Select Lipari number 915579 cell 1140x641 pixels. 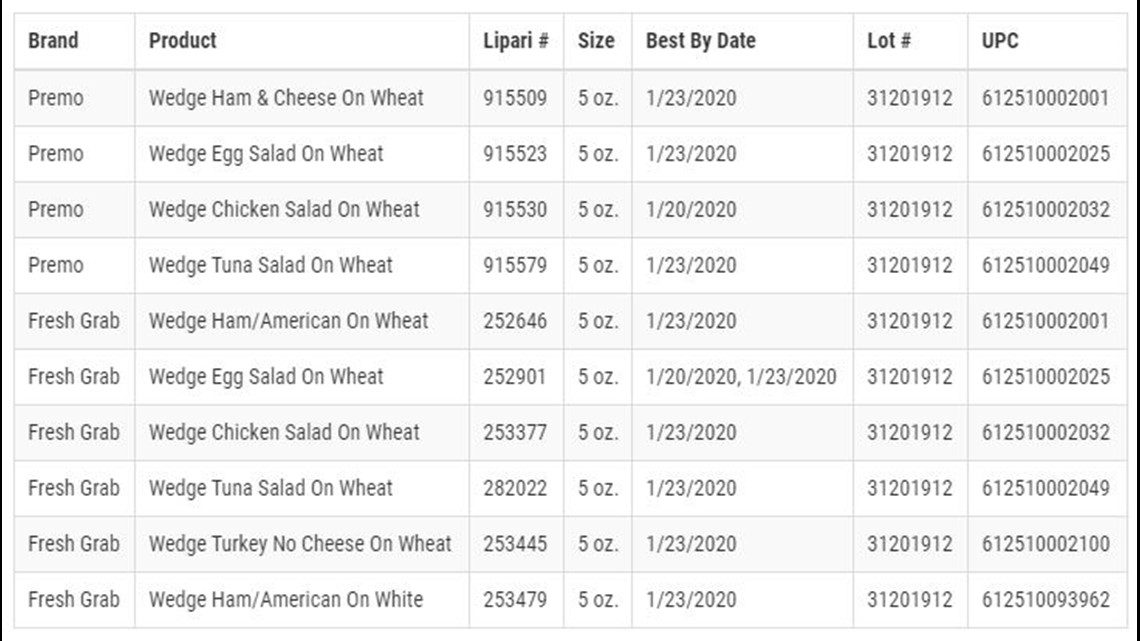coord(515,265)
